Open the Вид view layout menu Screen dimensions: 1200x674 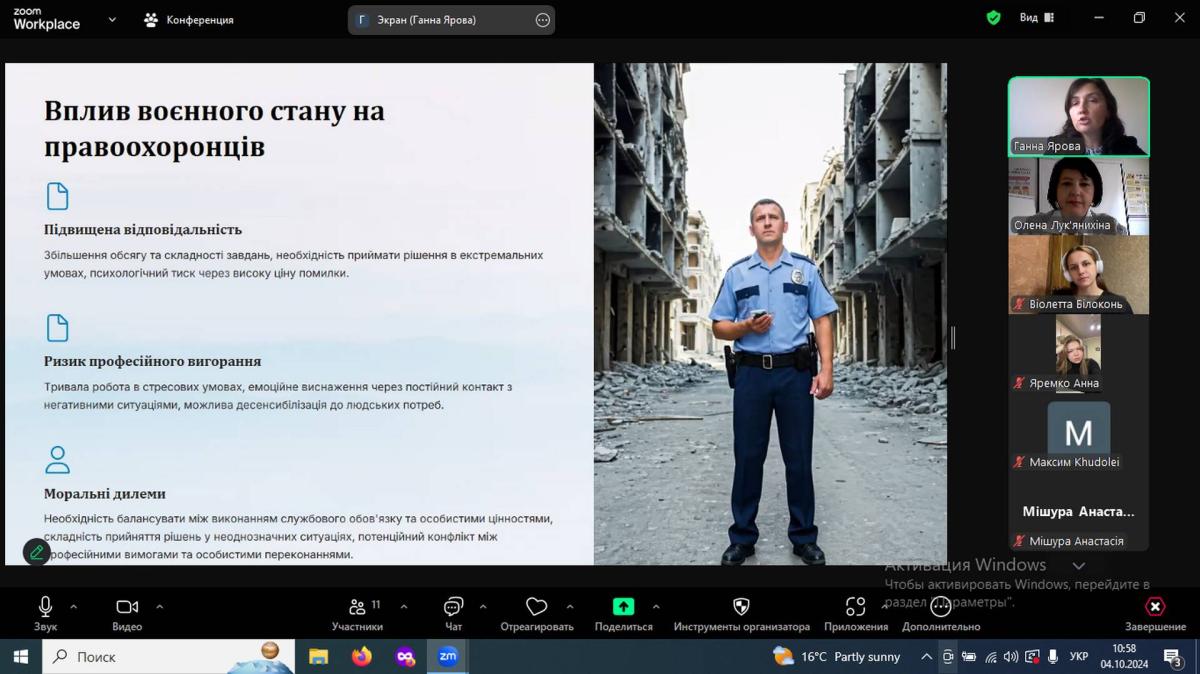point(1036,17)
